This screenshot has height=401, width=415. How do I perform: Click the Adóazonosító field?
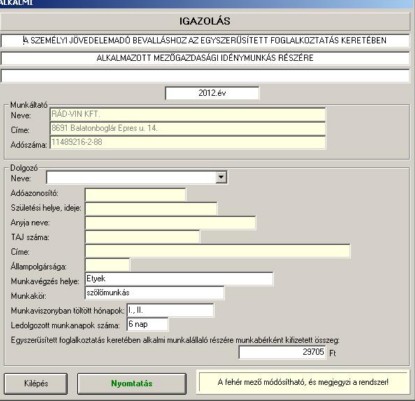(x=135, y=195)
